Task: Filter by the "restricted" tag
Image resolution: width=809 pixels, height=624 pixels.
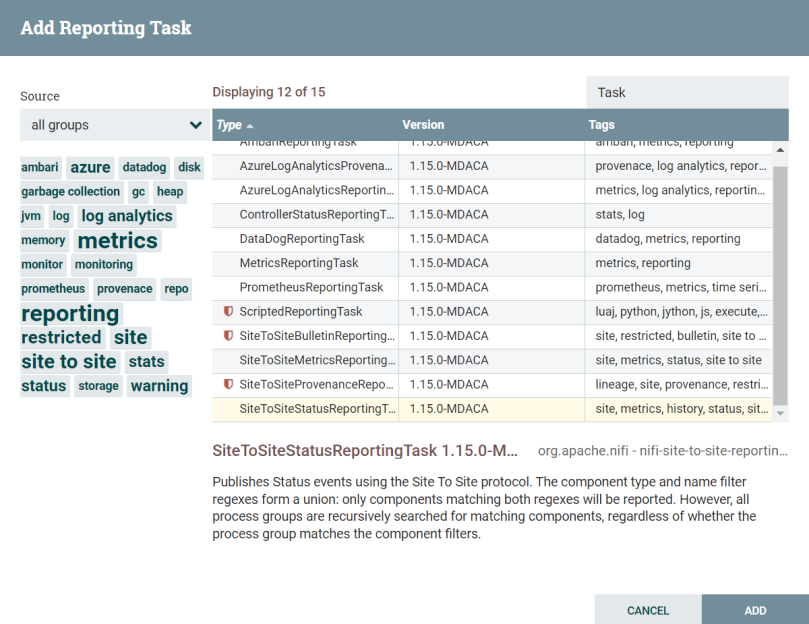Action: [x=62, y=337]
